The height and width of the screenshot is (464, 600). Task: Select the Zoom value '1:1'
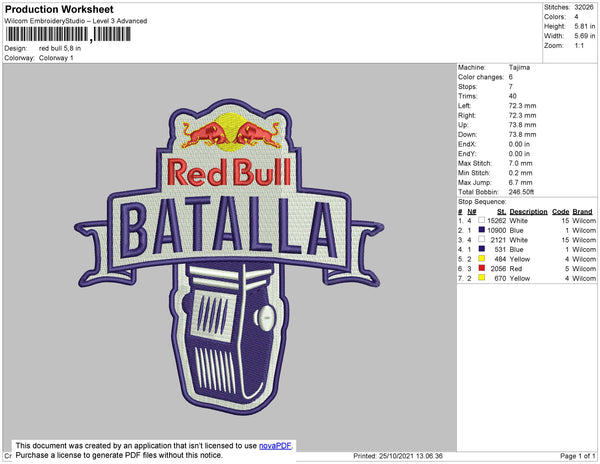click(579, 46)
